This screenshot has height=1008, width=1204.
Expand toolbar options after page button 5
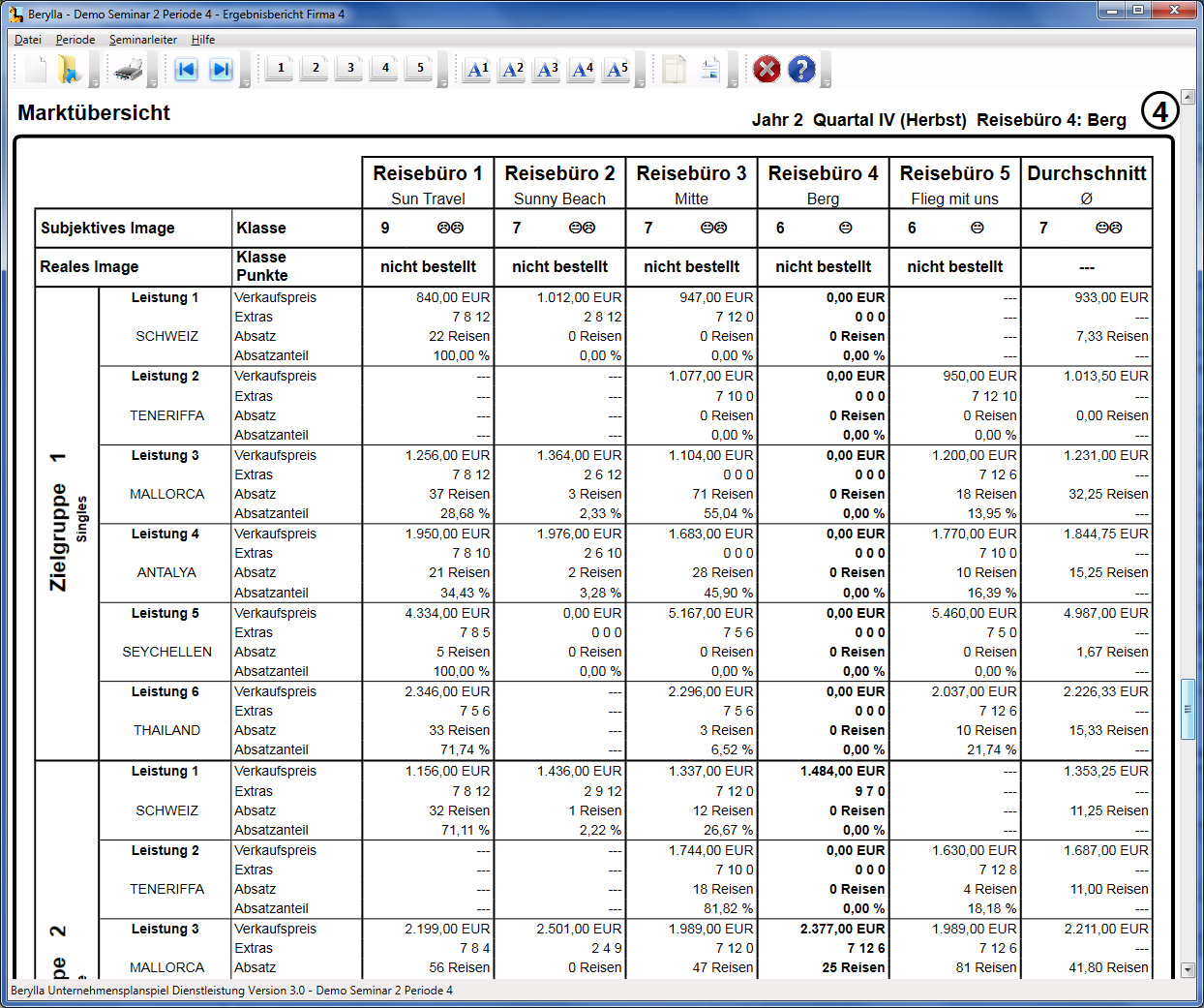443,71
